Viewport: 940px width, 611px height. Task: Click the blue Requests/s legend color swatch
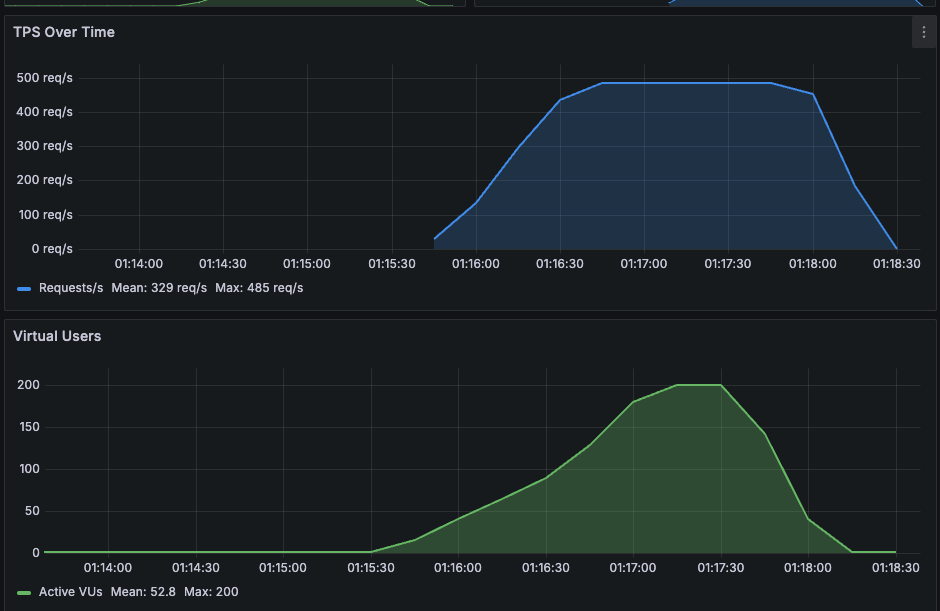24,288
